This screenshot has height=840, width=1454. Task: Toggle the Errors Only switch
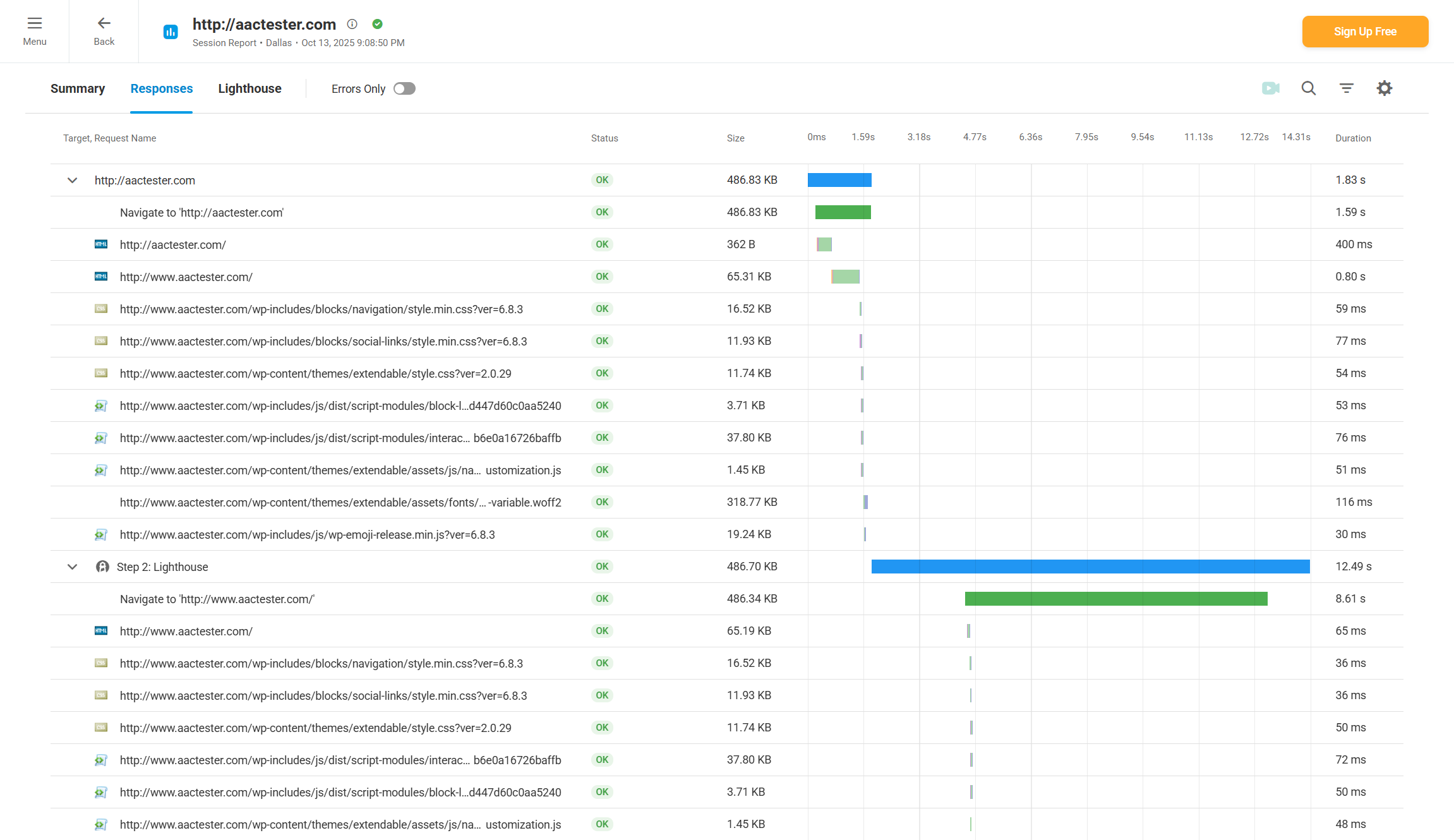tap(404, 88)
